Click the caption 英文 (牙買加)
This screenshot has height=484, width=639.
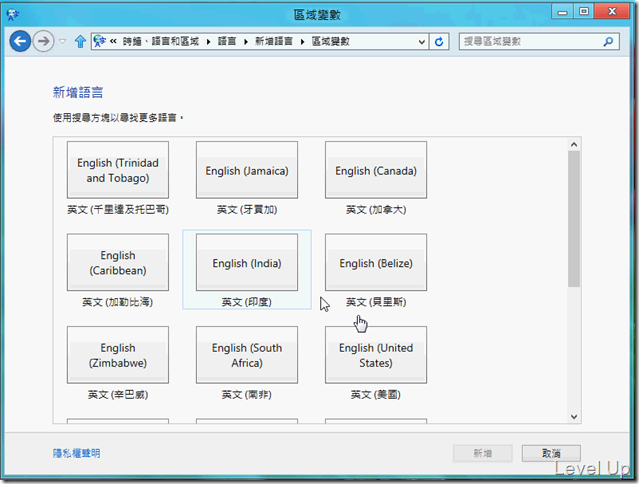[247, 209]
